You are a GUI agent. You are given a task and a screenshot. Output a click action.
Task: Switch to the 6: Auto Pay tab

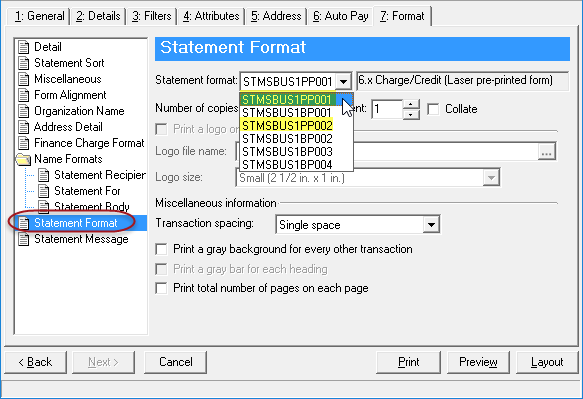pos(340,16)
